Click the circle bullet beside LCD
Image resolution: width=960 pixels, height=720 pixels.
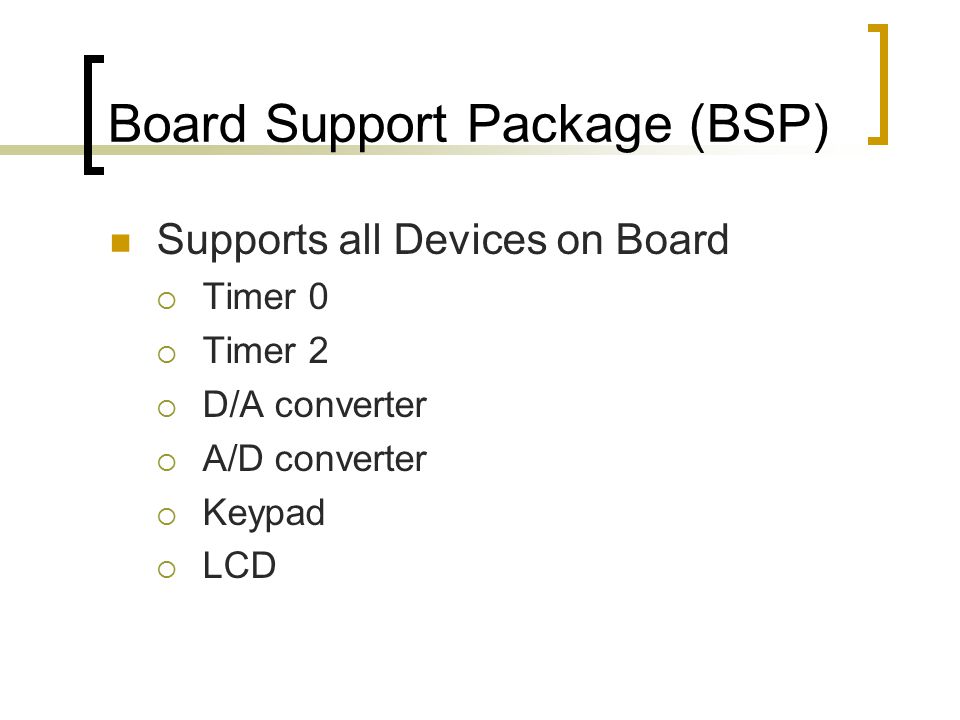click(x=167, y=569)
